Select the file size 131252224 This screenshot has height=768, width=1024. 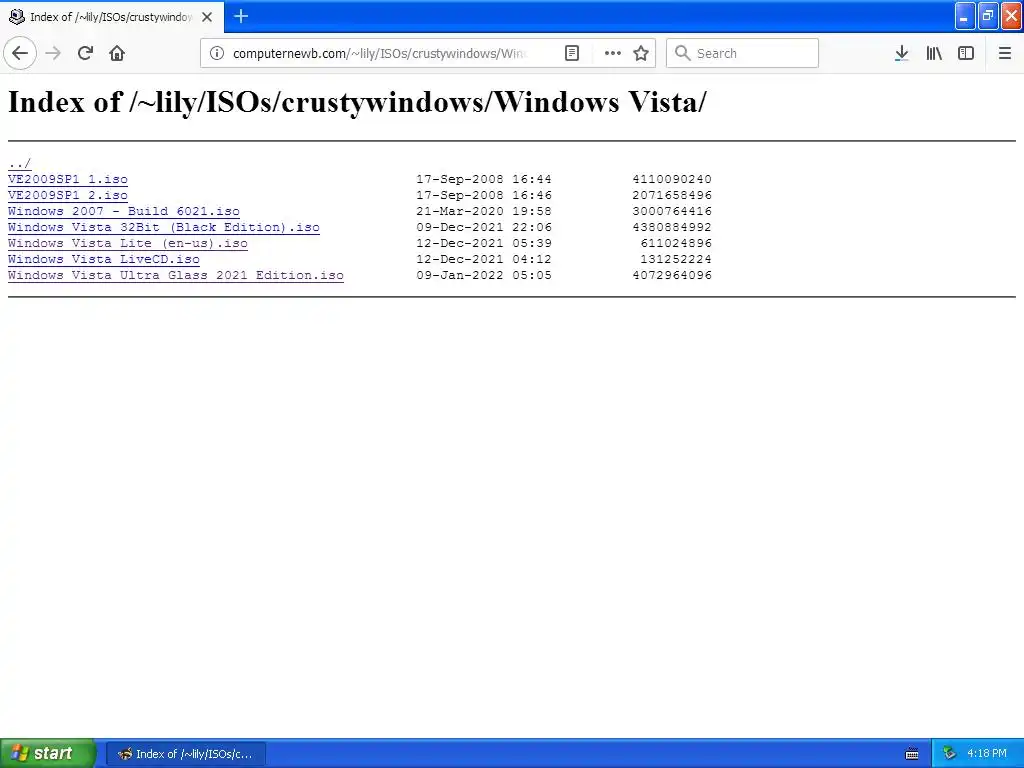676,259
